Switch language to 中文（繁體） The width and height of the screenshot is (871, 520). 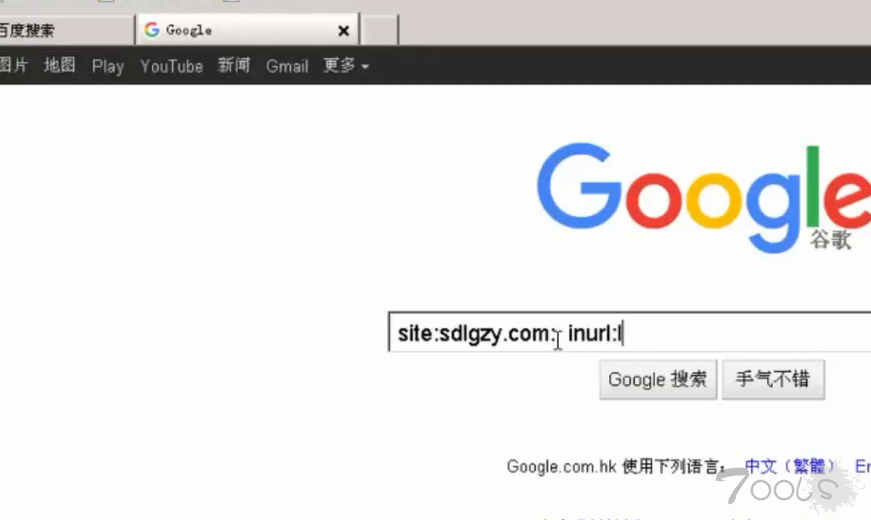point(790,466)
